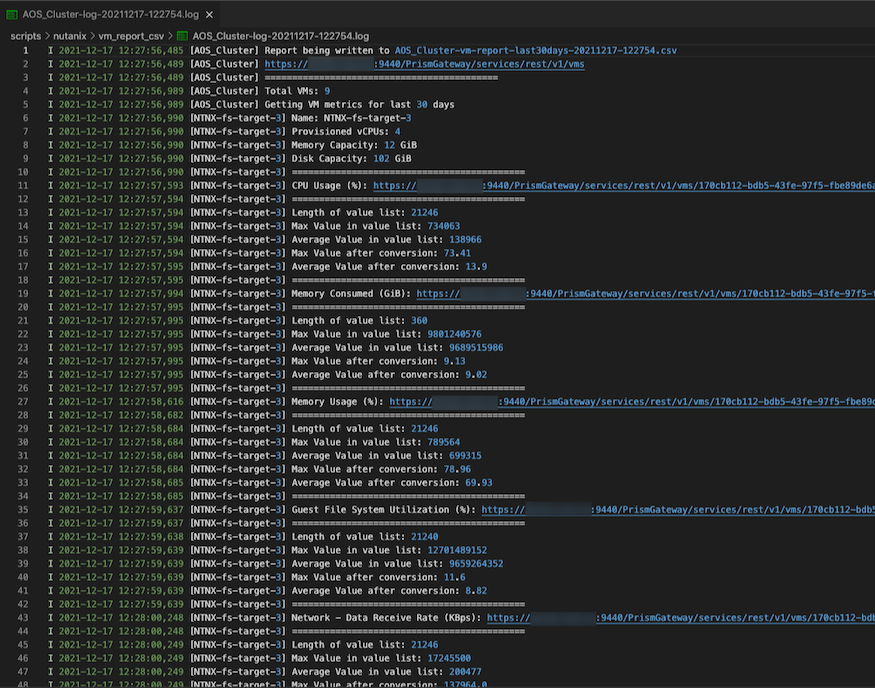Viewport: 875px width, 688px height.
Task: Open the vm_report_csv breadcrumb folder
Action: 131,36
